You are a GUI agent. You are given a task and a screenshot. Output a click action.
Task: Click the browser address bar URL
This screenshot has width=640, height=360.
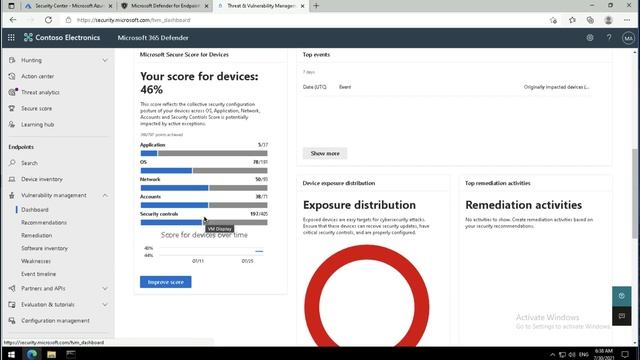tap(133, 20)
